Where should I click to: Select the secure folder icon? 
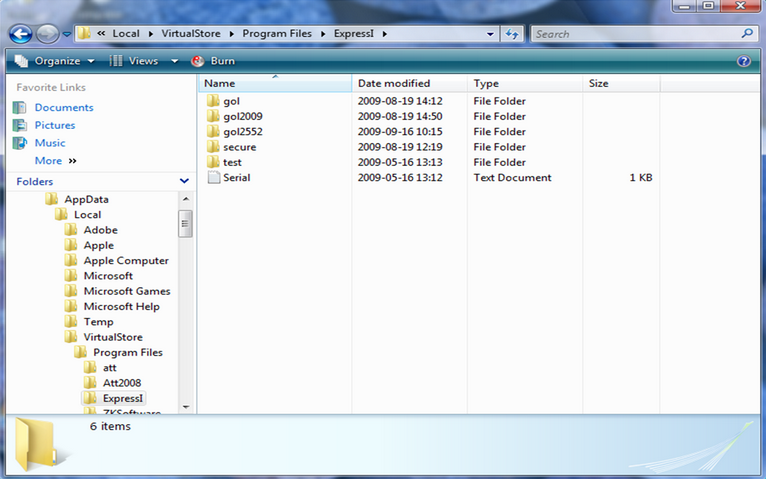pos(213,147)
